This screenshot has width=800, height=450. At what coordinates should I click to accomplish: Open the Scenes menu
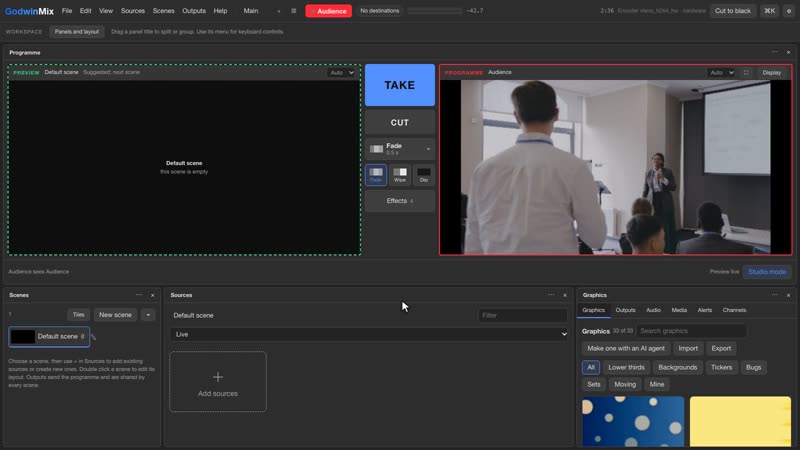[x=163, y=11]
